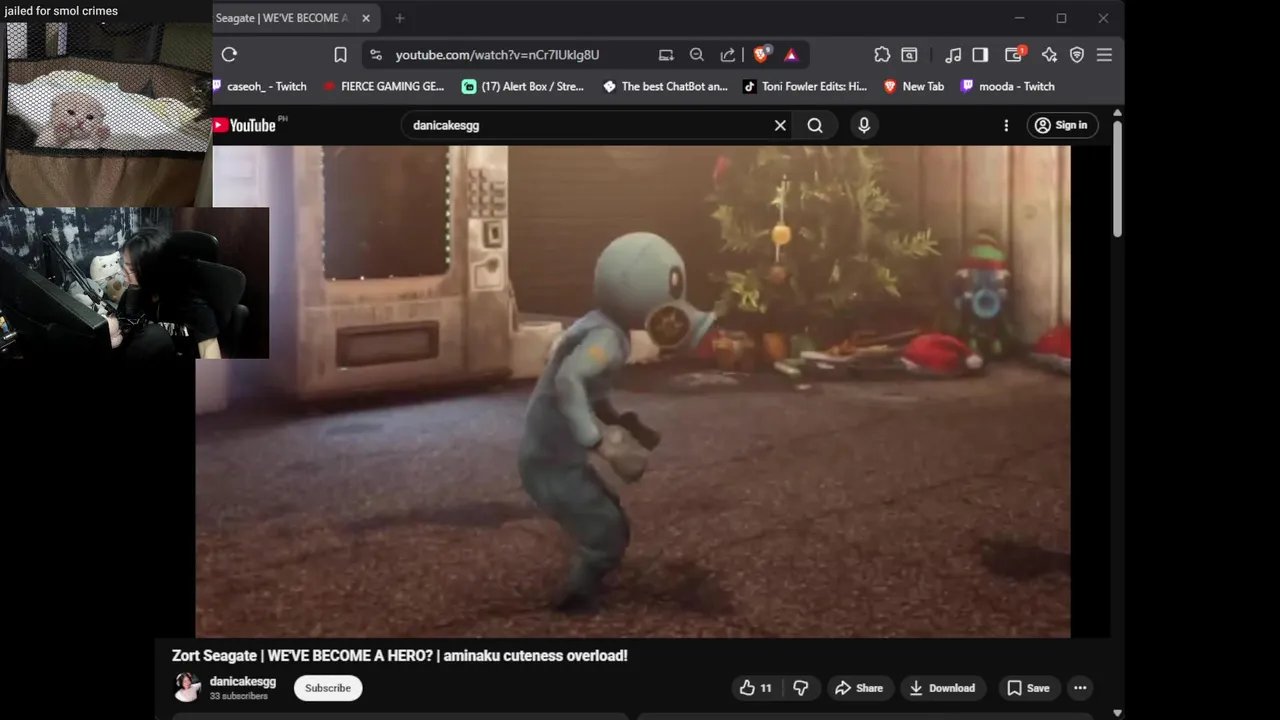The height and width of the screenshot is (720, 1280).
Task: Open a new browser tab
Action: coord(400,18)
